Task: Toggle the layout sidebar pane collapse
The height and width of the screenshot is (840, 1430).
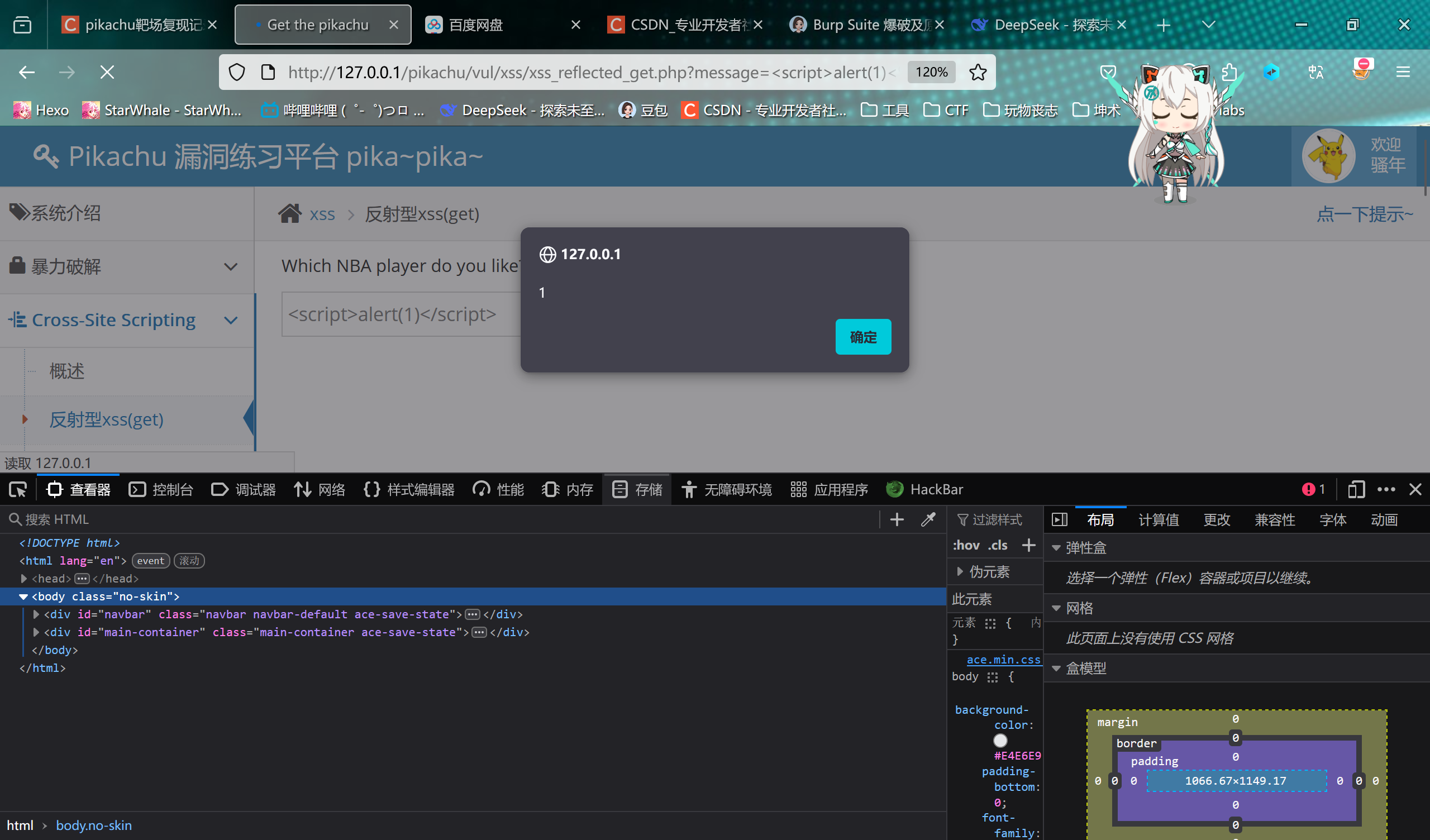Action: (1059, 519)
